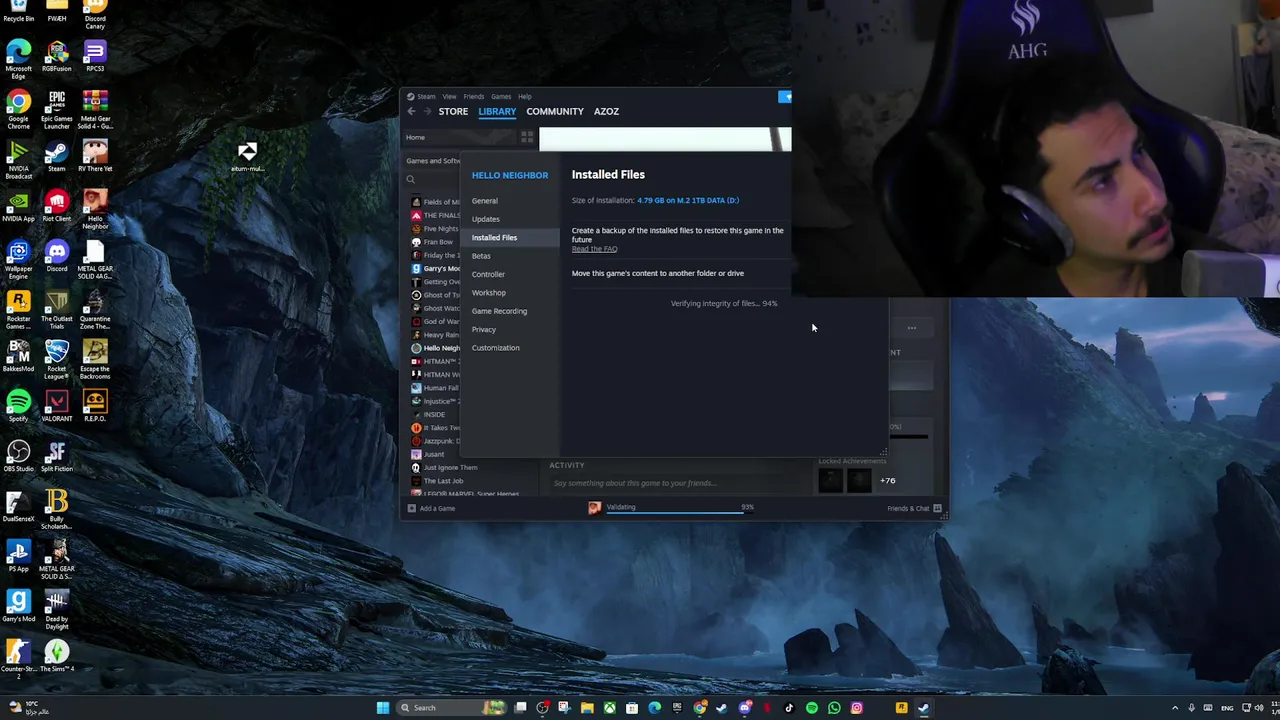Open RPCS3 desktop icon
Screen dimensions: 1280x720
[x=95, y=56]
